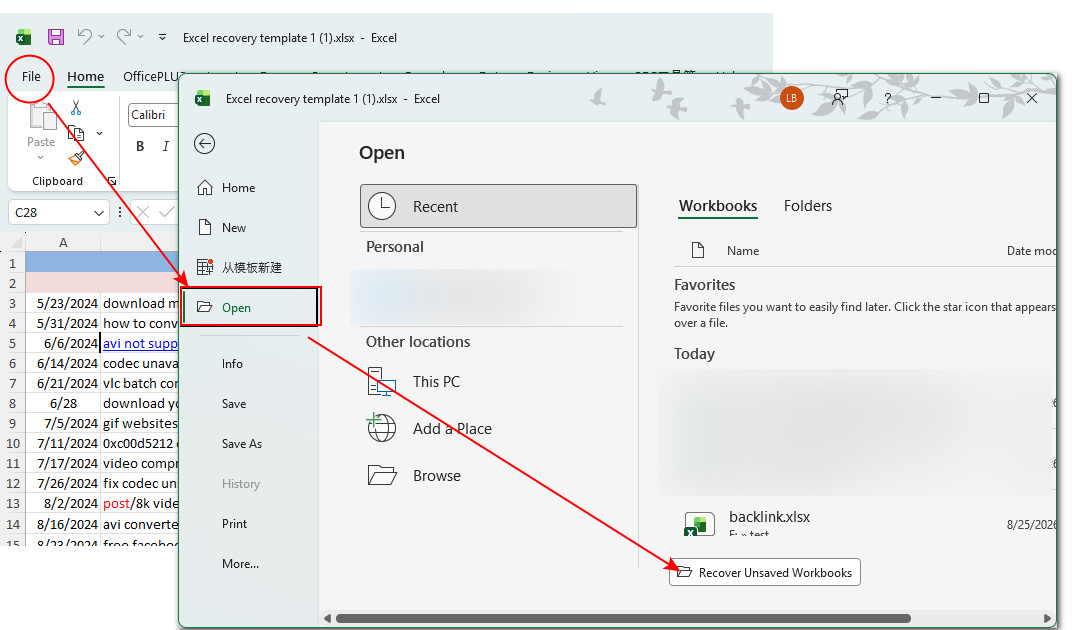Click the feedback person icon in the title bar

click(x=840, y=98)
